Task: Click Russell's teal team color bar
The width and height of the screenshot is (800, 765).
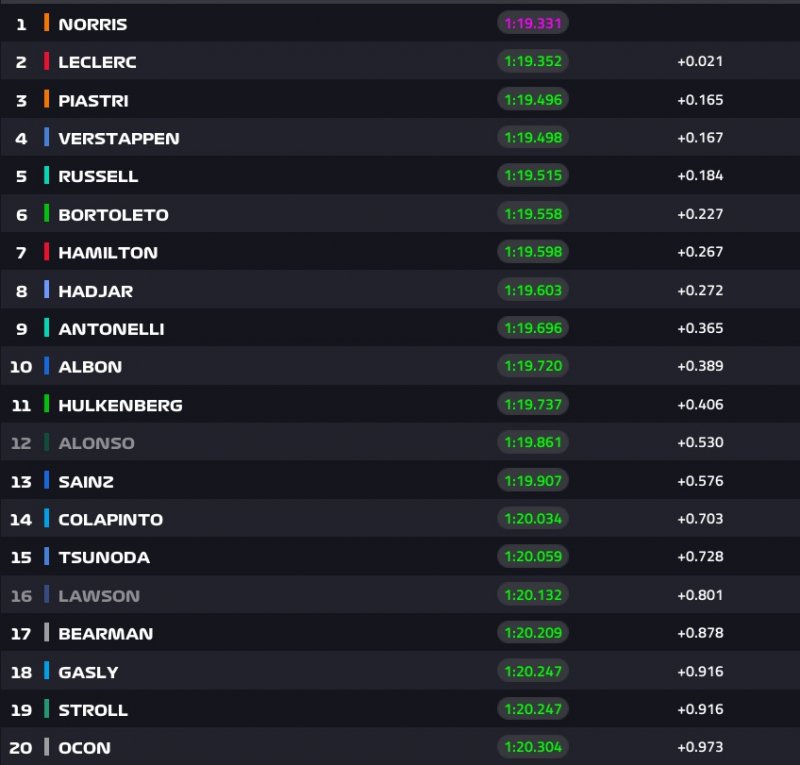Action: 47,176
